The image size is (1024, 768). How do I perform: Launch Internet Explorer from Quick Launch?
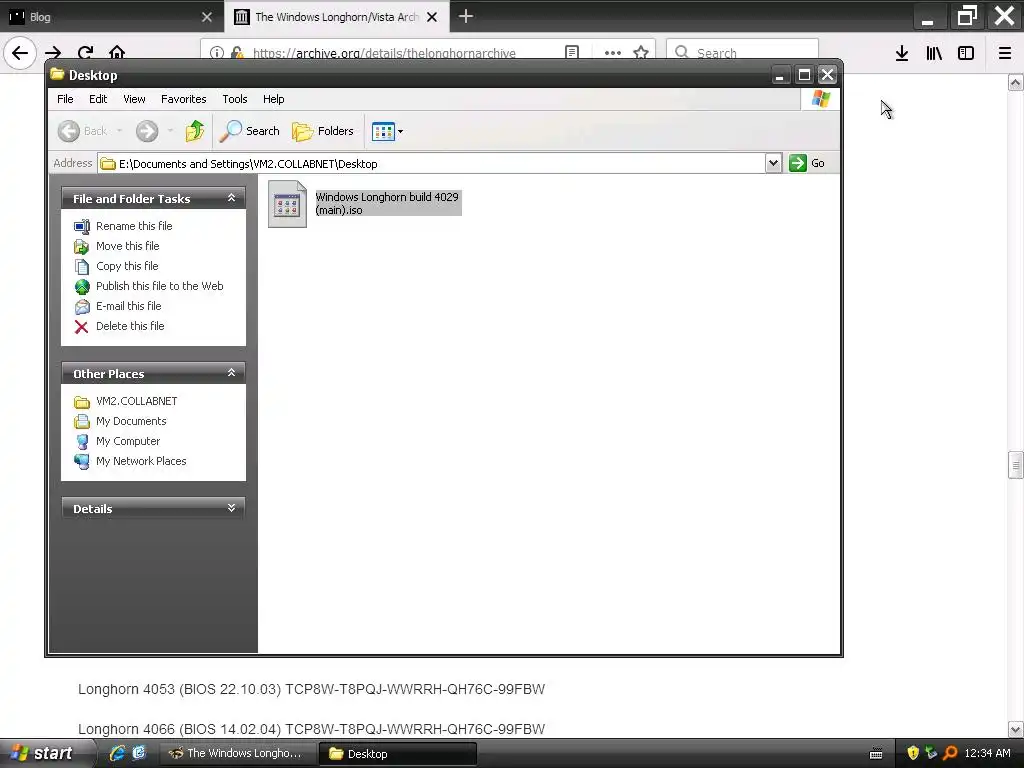click(117, 753)
